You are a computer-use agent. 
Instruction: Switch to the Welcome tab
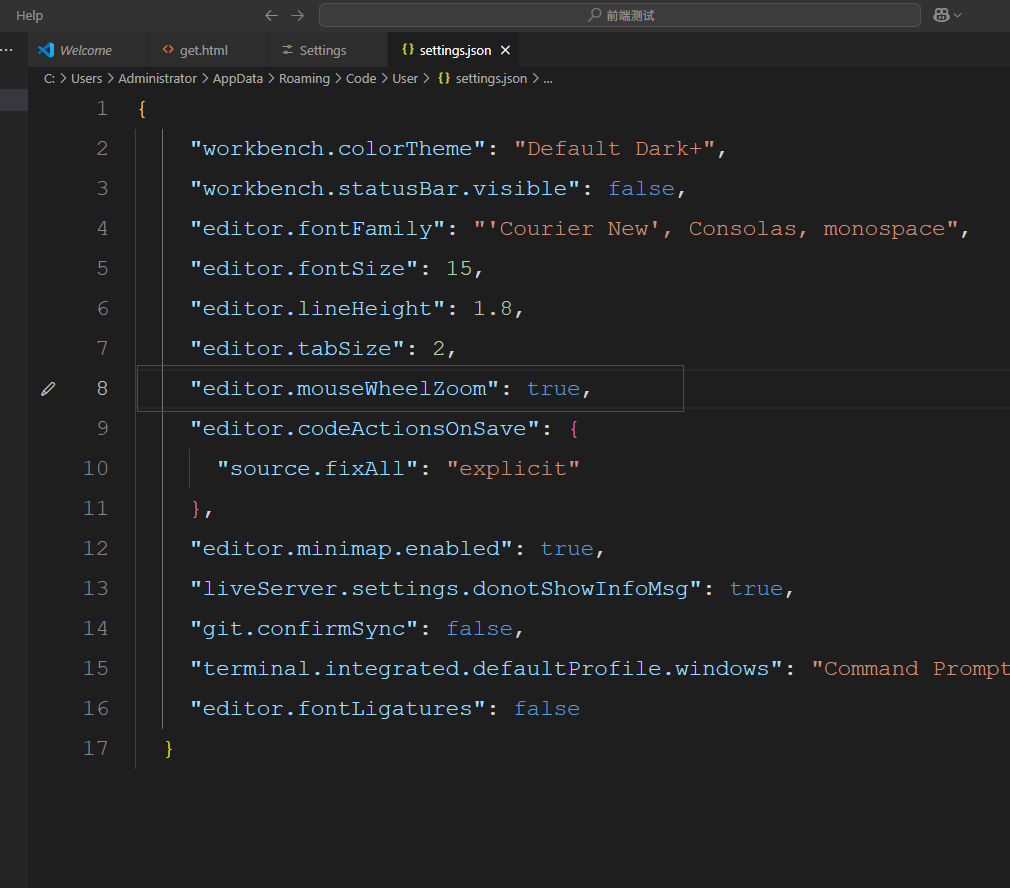pyautogui.click(x=86, y=50)
